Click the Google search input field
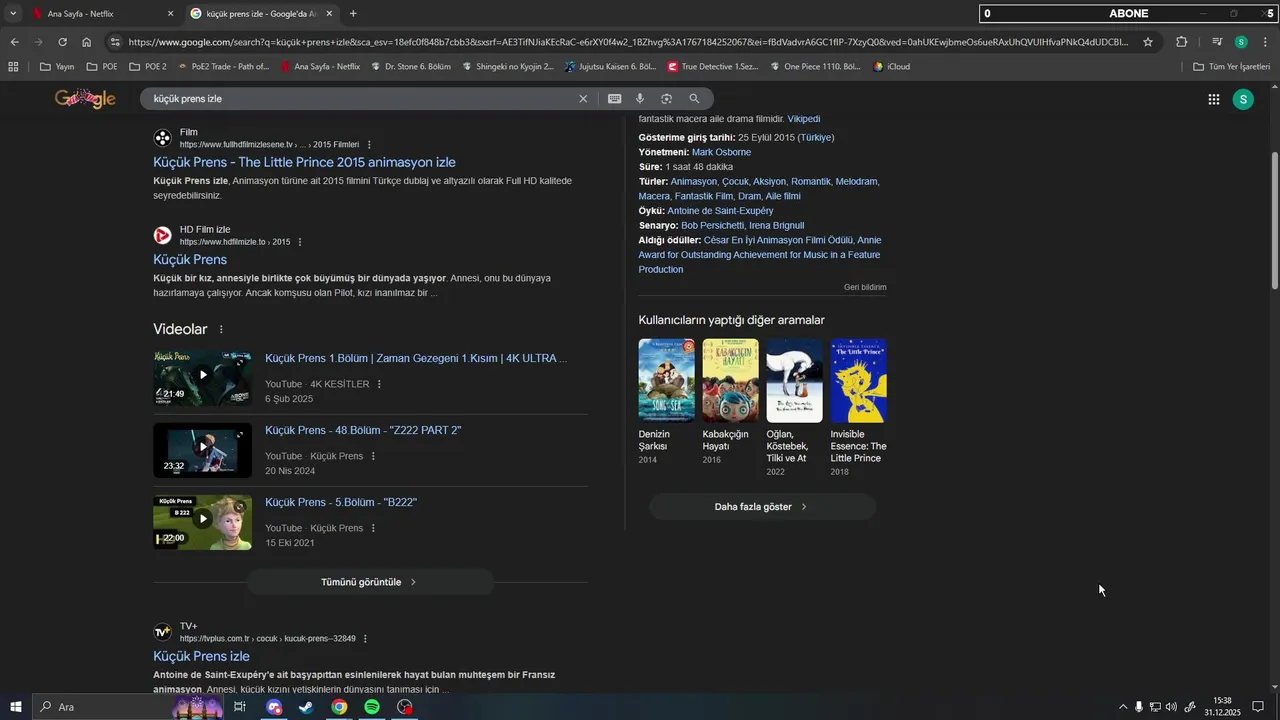 (x=360, y=99)
